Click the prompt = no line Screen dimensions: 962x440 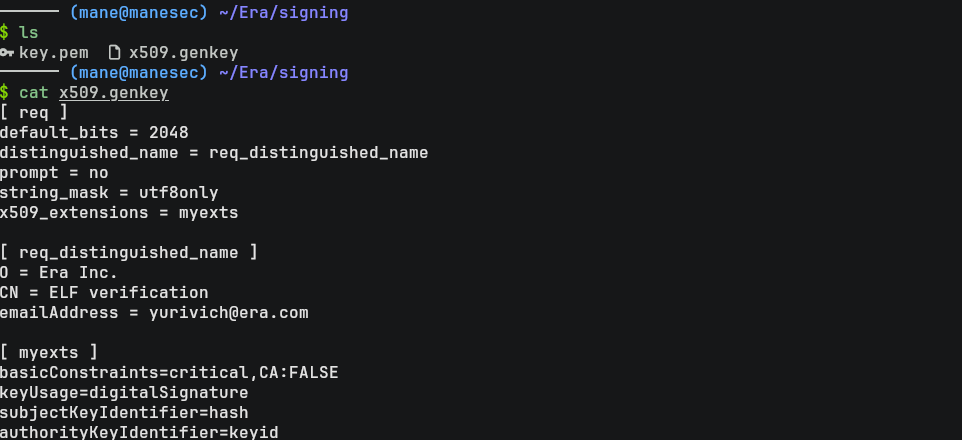tap(54, 172)
